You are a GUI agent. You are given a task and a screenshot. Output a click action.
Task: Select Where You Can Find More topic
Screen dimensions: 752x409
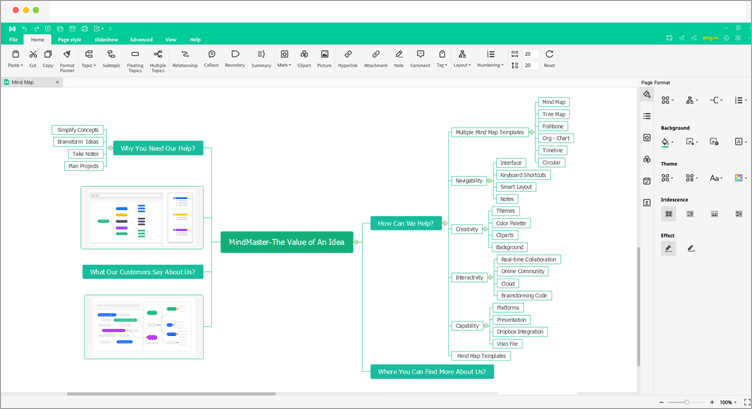coord(432,372)
